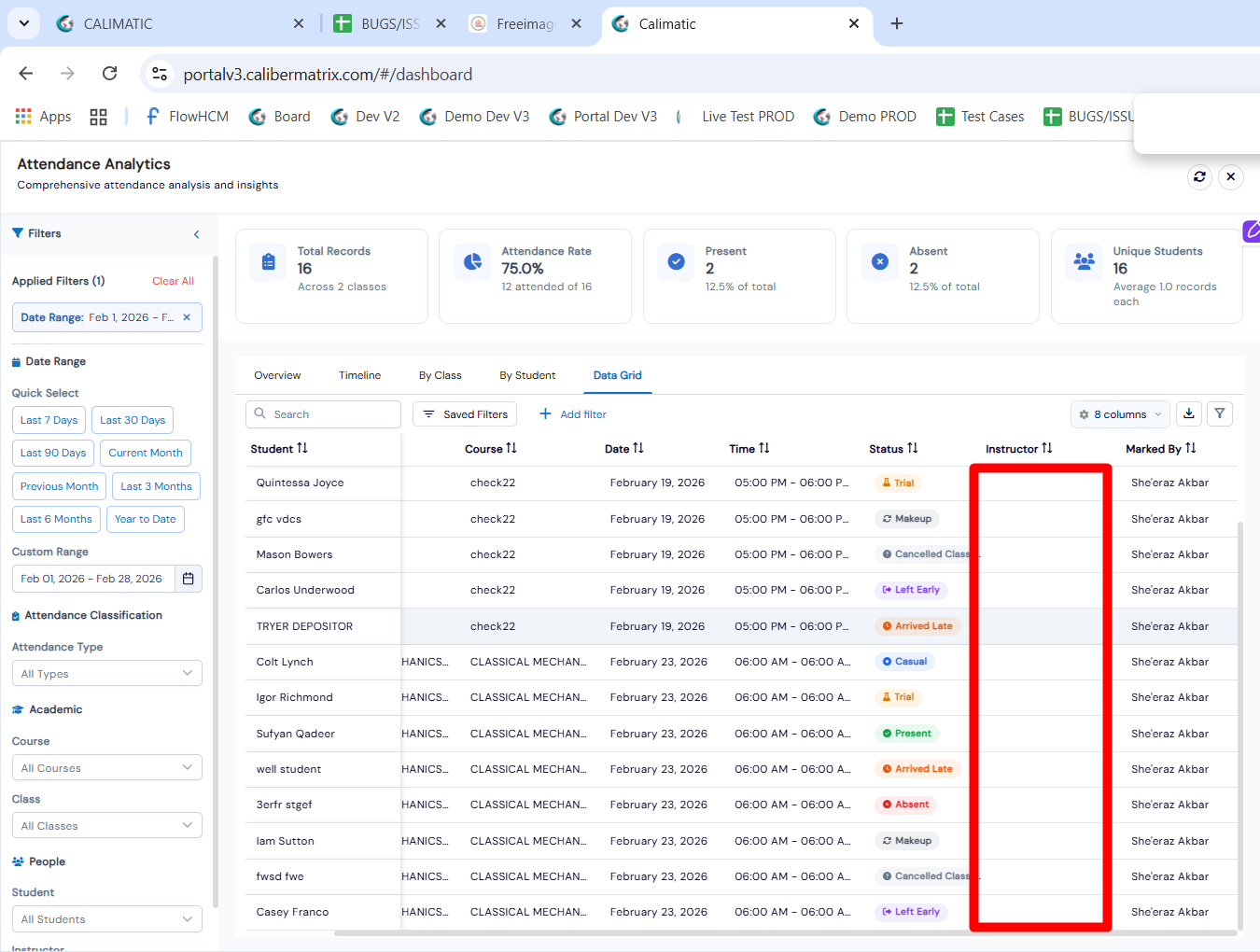Sort the grid by the Student column
Image resolution: width=1260 pixels, height=952 pixels.
pos(278,449)
